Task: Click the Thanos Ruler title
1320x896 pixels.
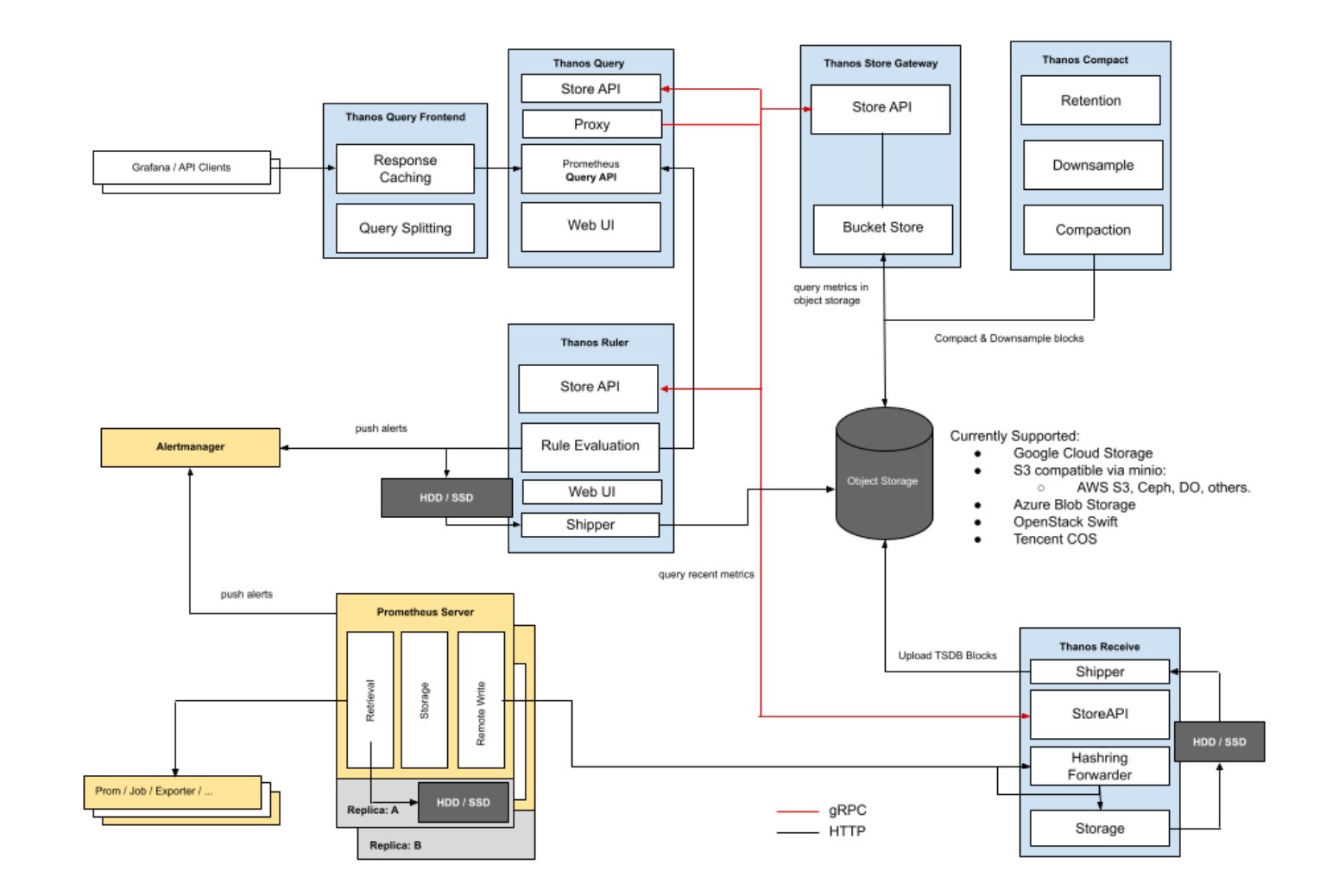Action: tap(595, 343)
